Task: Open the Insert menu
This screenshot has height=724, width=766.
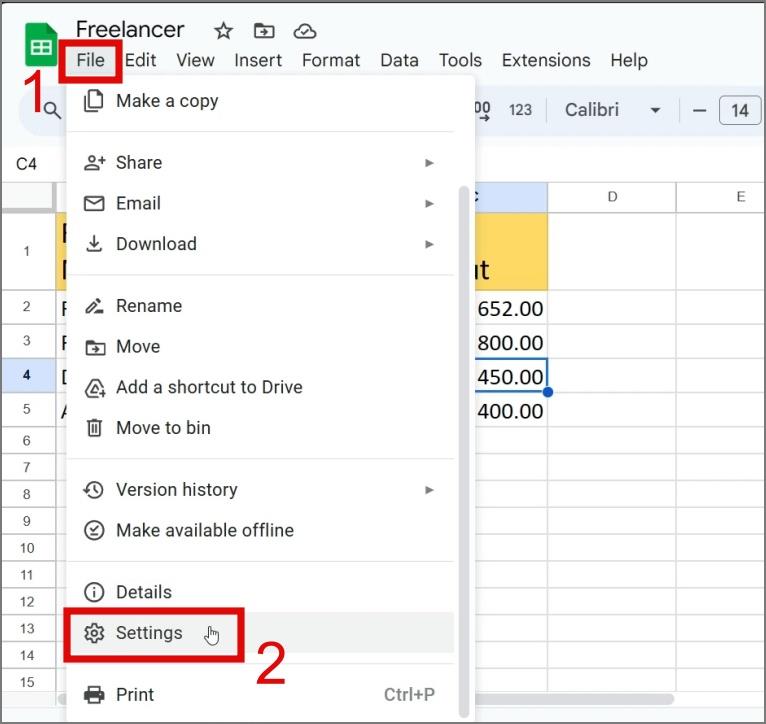Action: point(258,61)
